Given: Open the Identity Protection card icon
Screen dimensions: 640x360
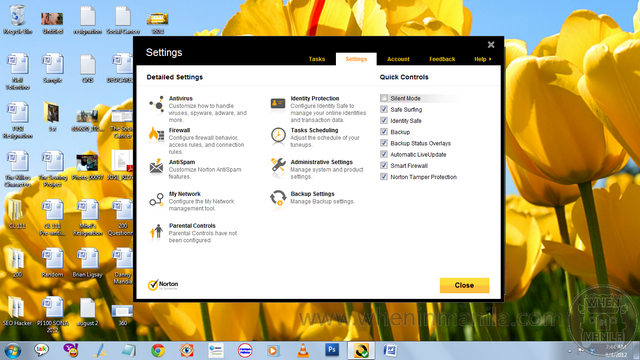Looking at the screenshot, I should (278, 103).
